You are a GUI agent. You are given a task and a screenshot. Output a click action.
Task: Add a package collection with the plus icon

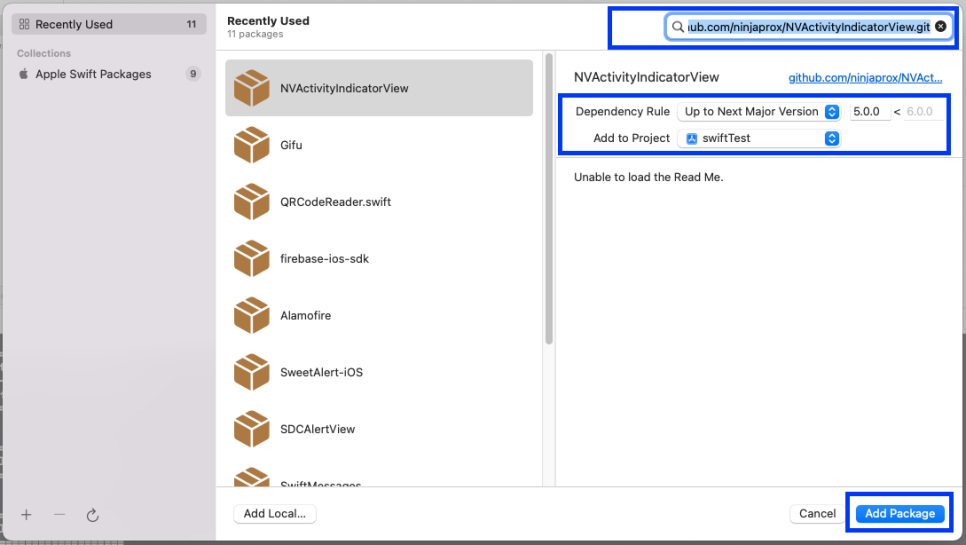click(26, 515)
